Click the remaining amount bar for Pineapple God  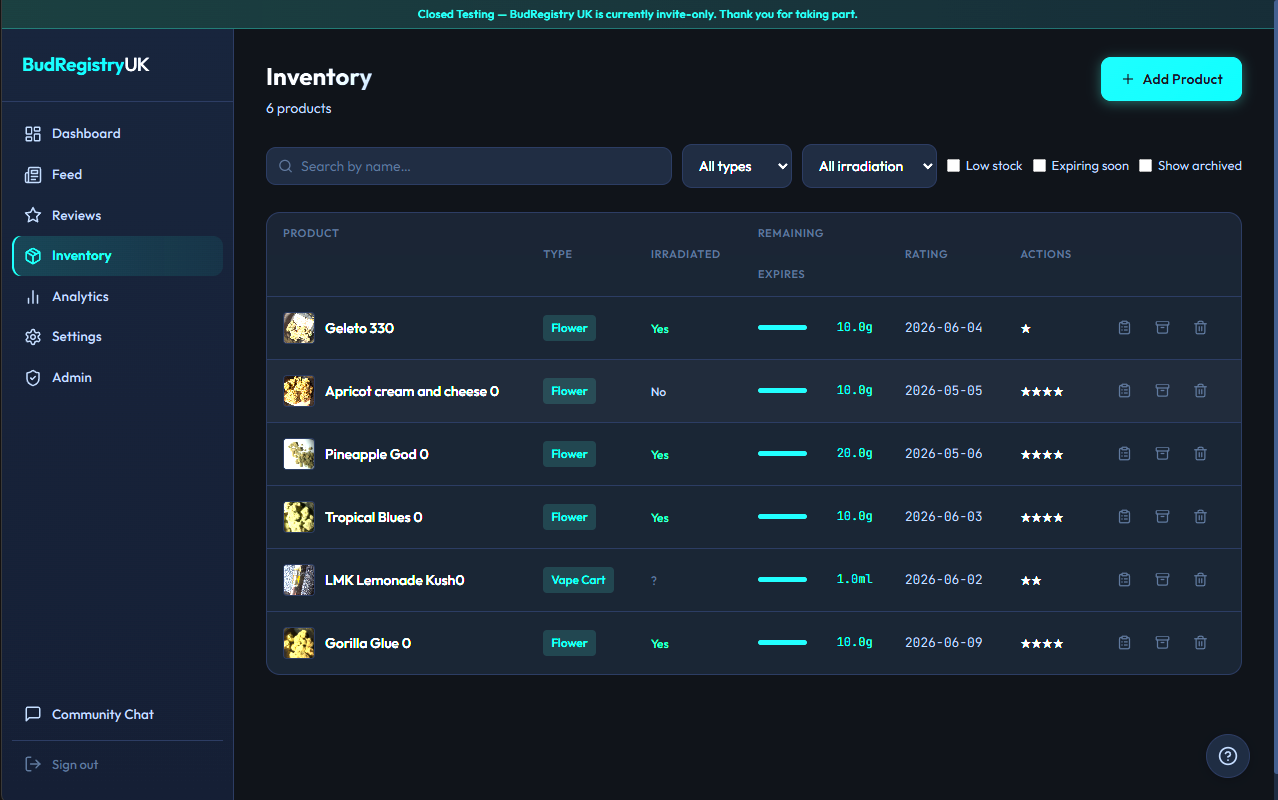pos(782,452)
